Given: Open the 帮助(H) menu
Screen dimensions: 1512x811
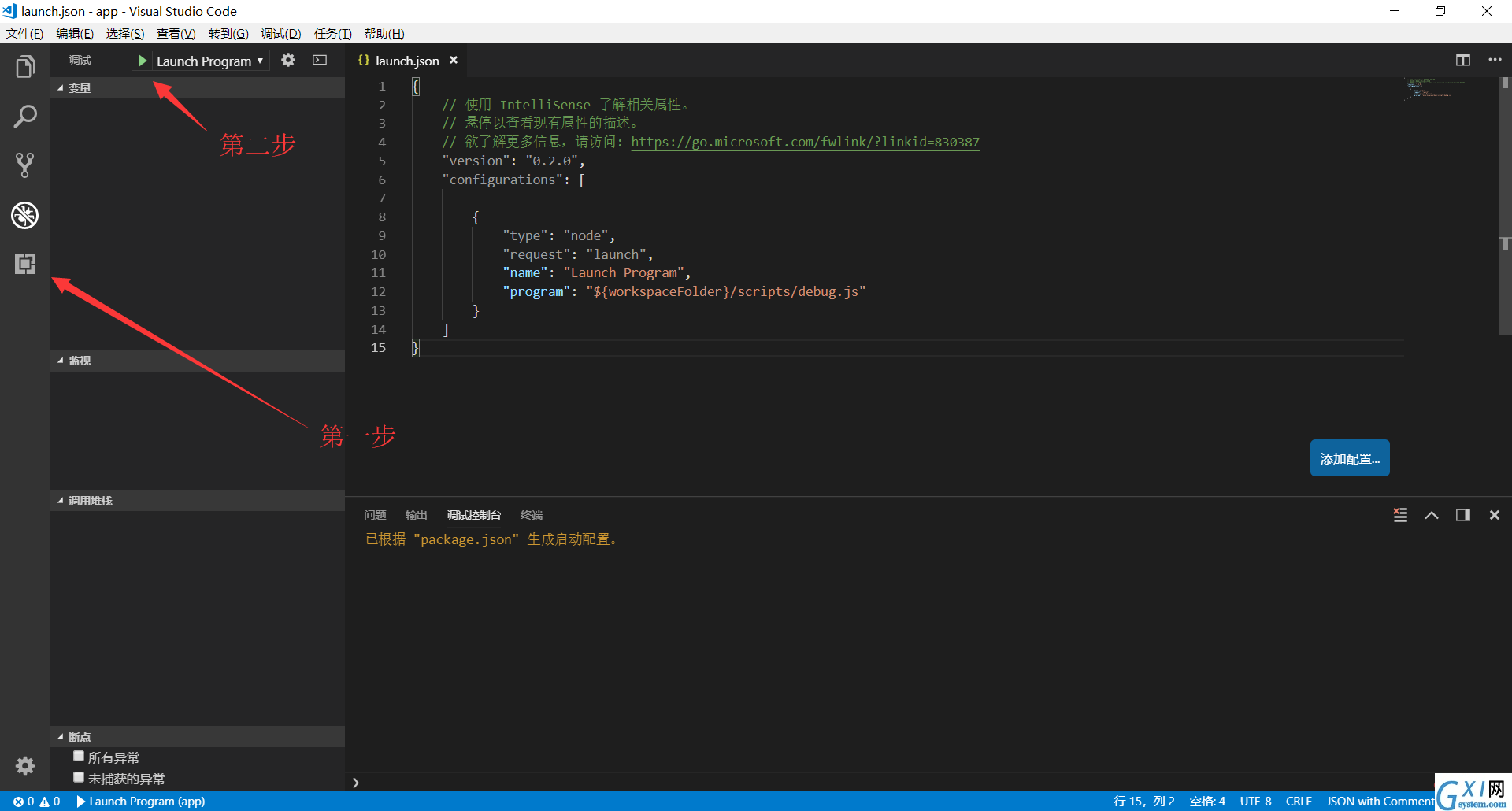Looking at the screenshot, I should point(384,34).
